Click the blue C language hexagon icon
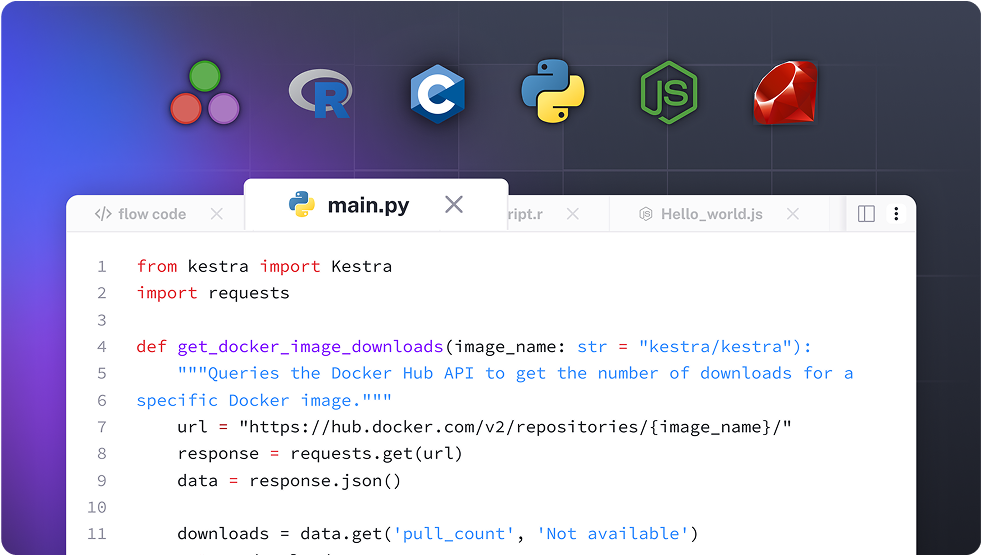Screen dimensions: 981x555 pos(437,94)
